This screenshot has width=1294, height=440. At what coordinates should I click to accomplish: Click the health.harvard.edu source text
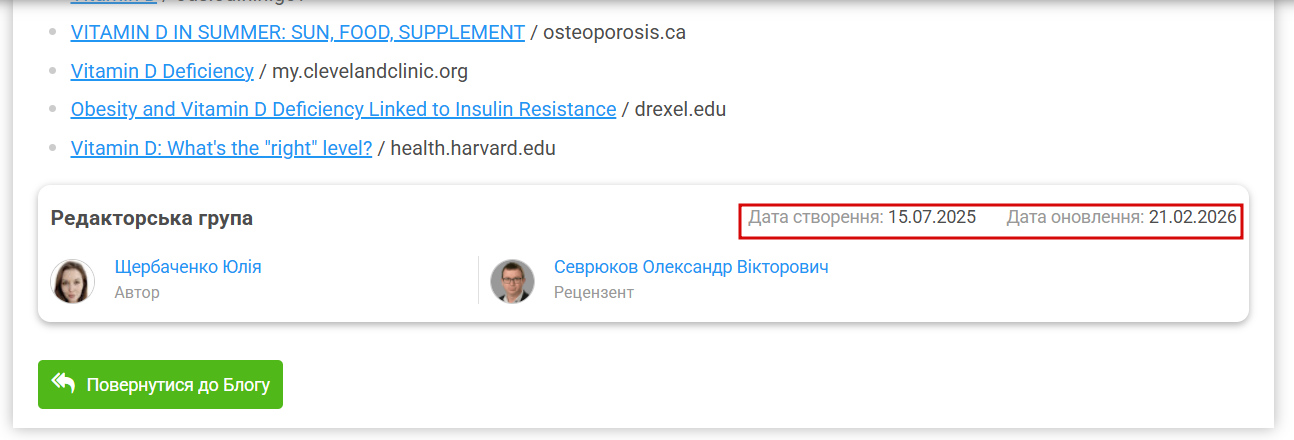point(473,148)
